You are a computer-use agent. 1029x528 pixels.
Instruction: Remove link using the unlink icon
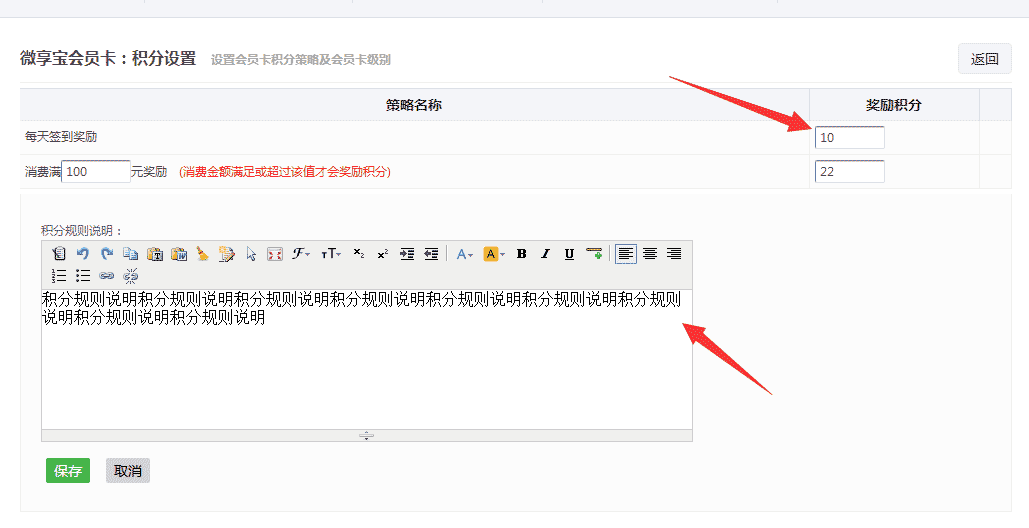130,276
